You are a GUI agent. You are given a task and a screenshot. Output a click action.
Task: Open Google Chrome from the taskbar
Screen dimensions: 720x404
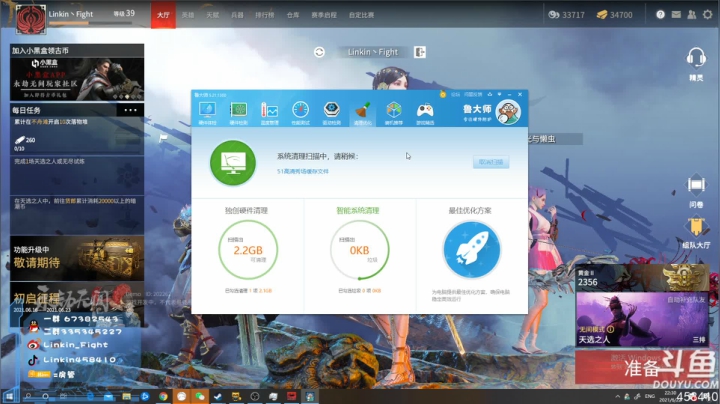[x=163, y=396]
